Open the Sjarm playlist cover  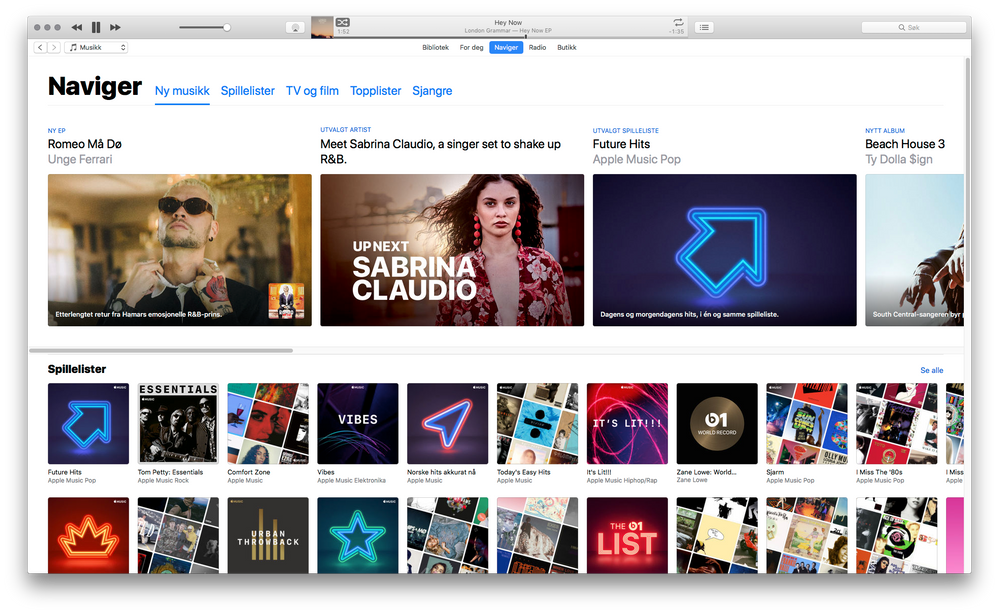[807, 423]
